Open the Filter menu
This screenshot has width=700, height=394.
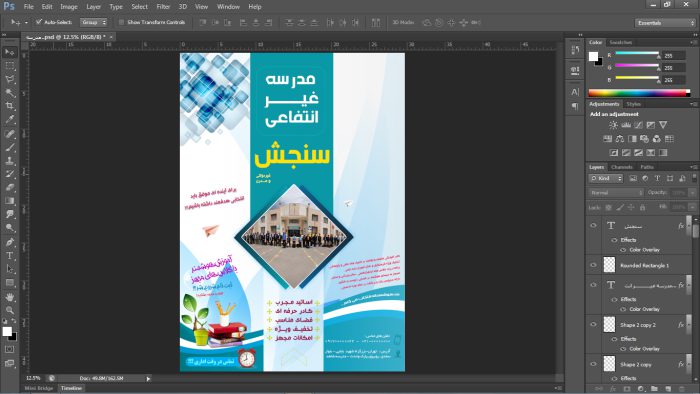tap(163, 7)
